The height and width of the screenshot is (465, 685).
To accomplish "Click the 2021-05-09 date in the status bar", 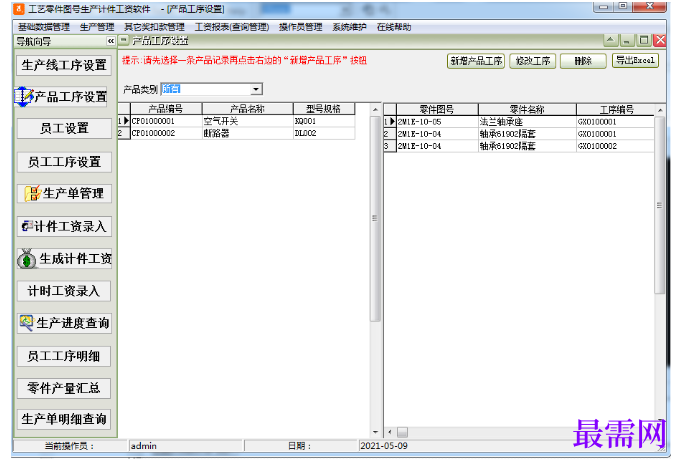I will 384,446.
